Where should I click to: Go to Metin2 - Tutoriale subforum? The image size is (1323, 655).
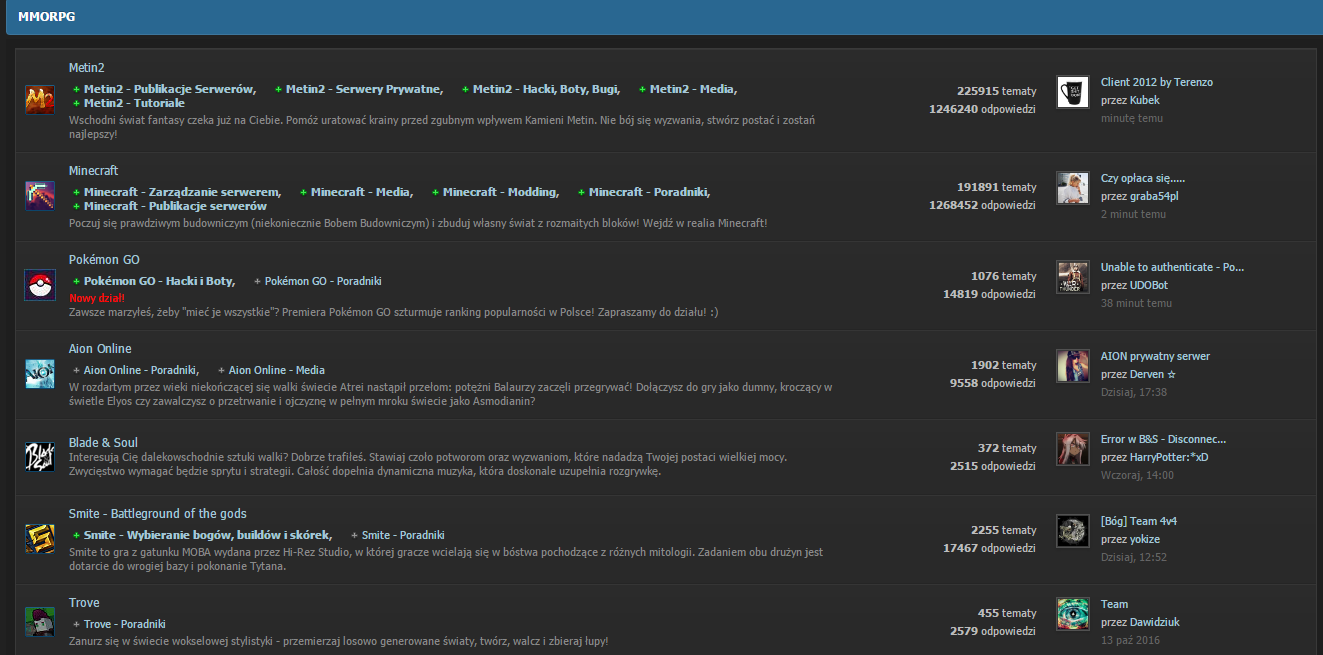[134, 103]
